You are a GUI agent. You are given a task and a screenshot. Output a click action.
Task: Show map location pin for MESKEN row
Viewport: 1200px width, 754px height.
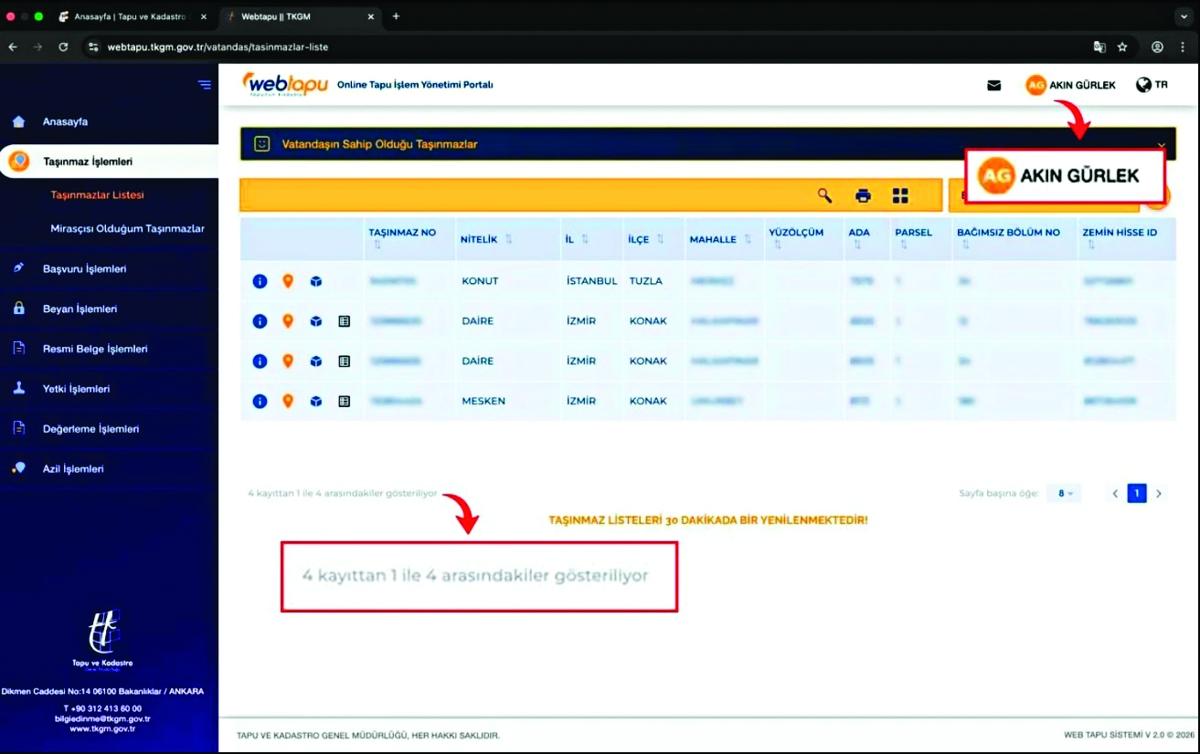(288, 401)
